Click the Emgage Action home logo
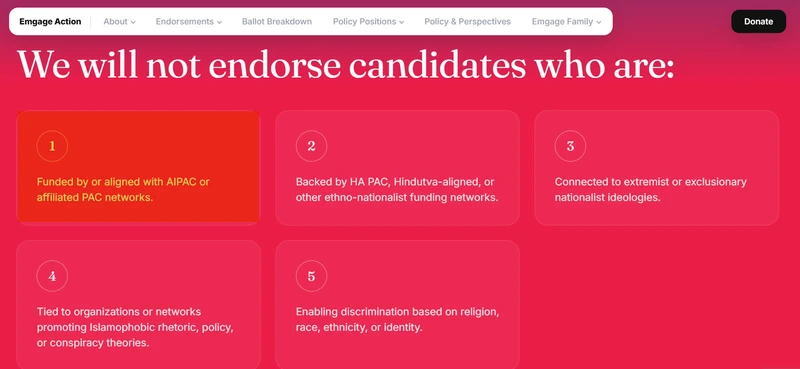The height and width of the screenshot is (369, 800). (x=50, y=21)
